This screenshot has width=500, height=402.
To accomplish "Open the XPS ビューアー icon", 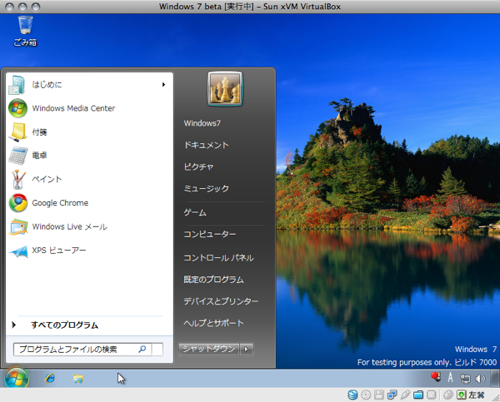I will (x=18, y=251).
